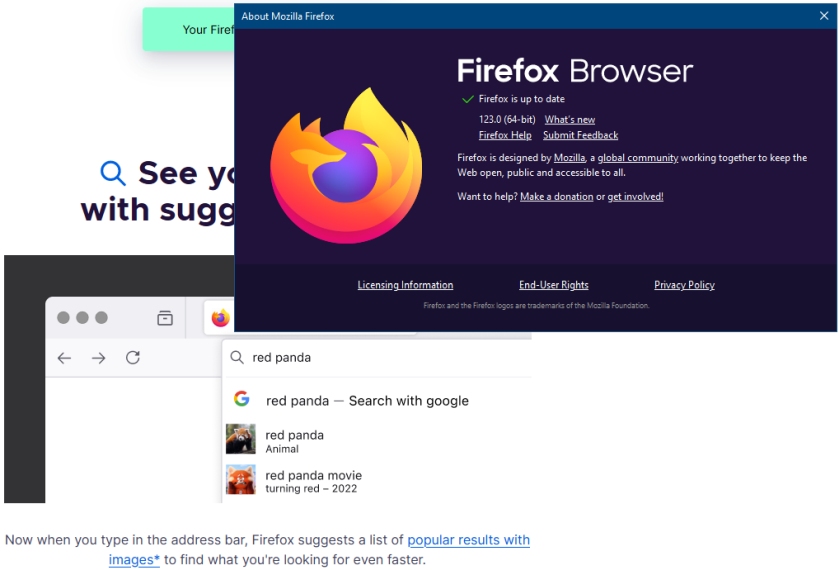Click the Firefox View icon left of tab
Image resolution: width=840 pixels, height=570 pixels.
point(165,318)
